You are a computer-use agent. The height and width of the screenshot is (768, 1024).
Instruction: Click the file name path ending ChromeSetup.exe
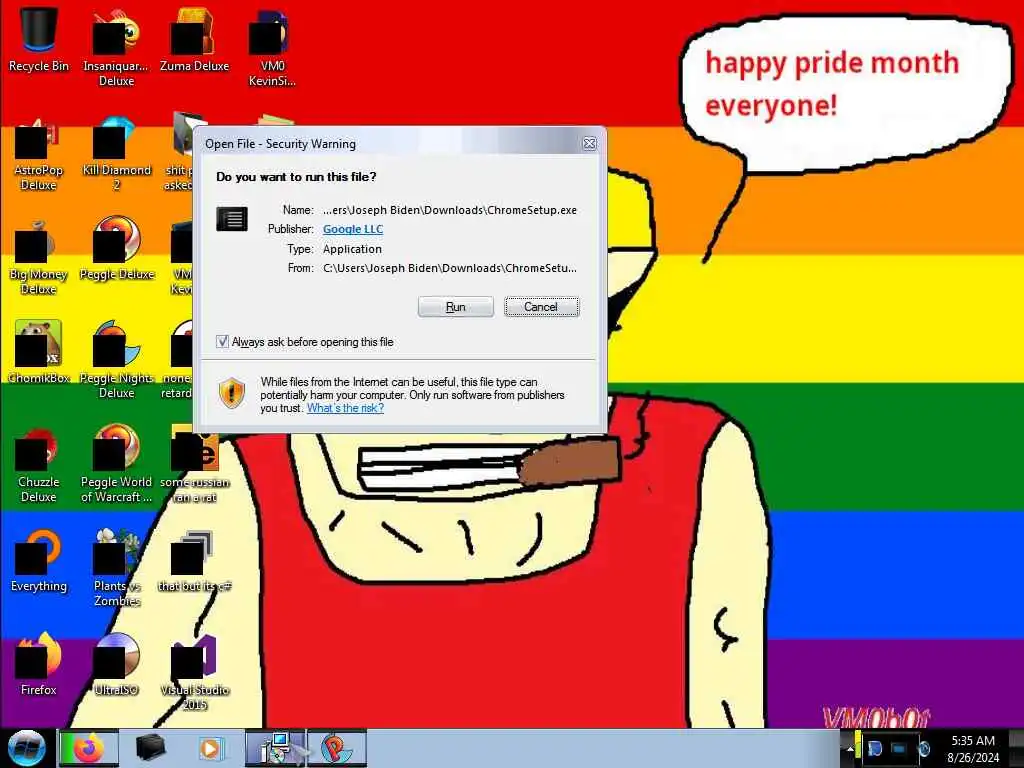[x=450, y=210]
